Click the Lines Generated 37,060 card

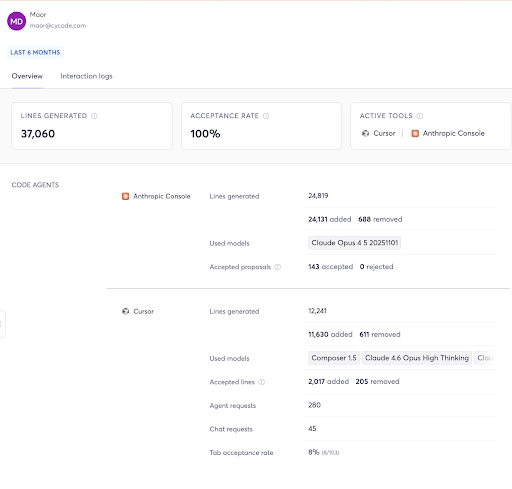pyautogui.click(x=92, y=126)
